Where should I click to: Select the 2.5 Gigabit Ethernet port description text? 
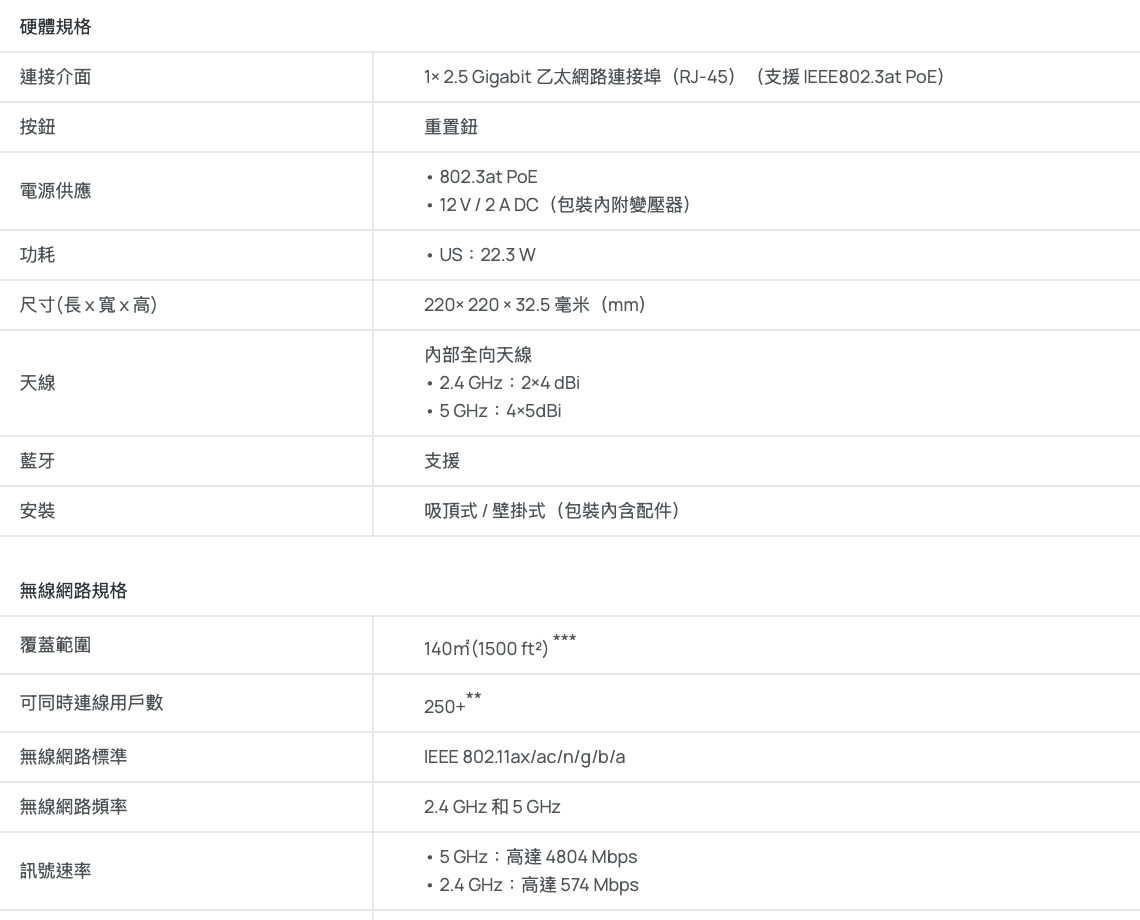click(683, 76)
